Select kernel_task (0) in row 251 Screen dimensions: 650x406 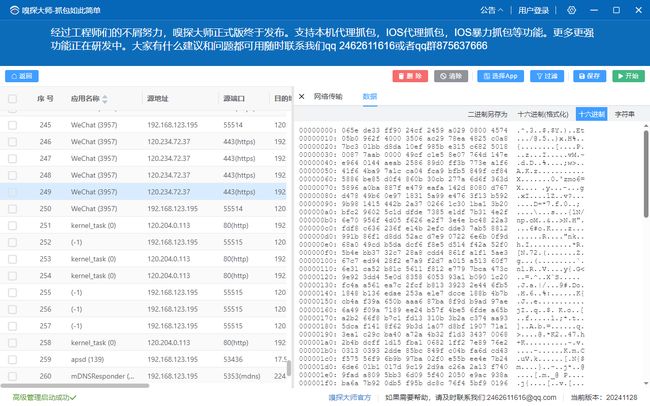pos(93,226)
